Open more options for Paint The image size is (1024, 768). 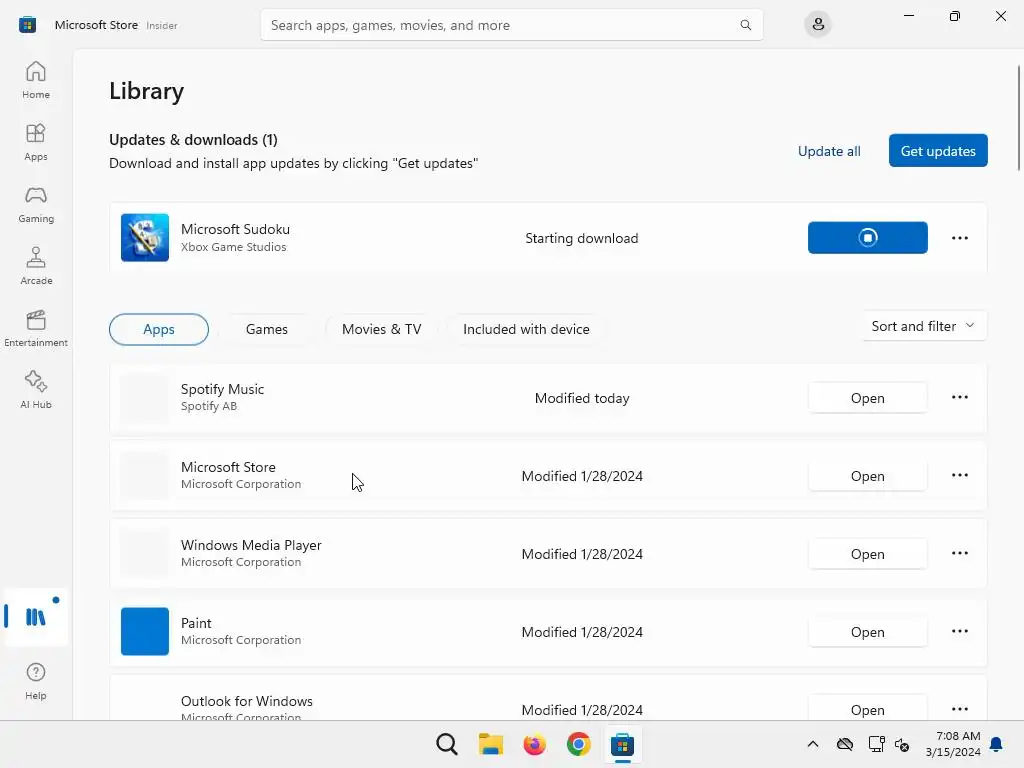tap(959, 631)
